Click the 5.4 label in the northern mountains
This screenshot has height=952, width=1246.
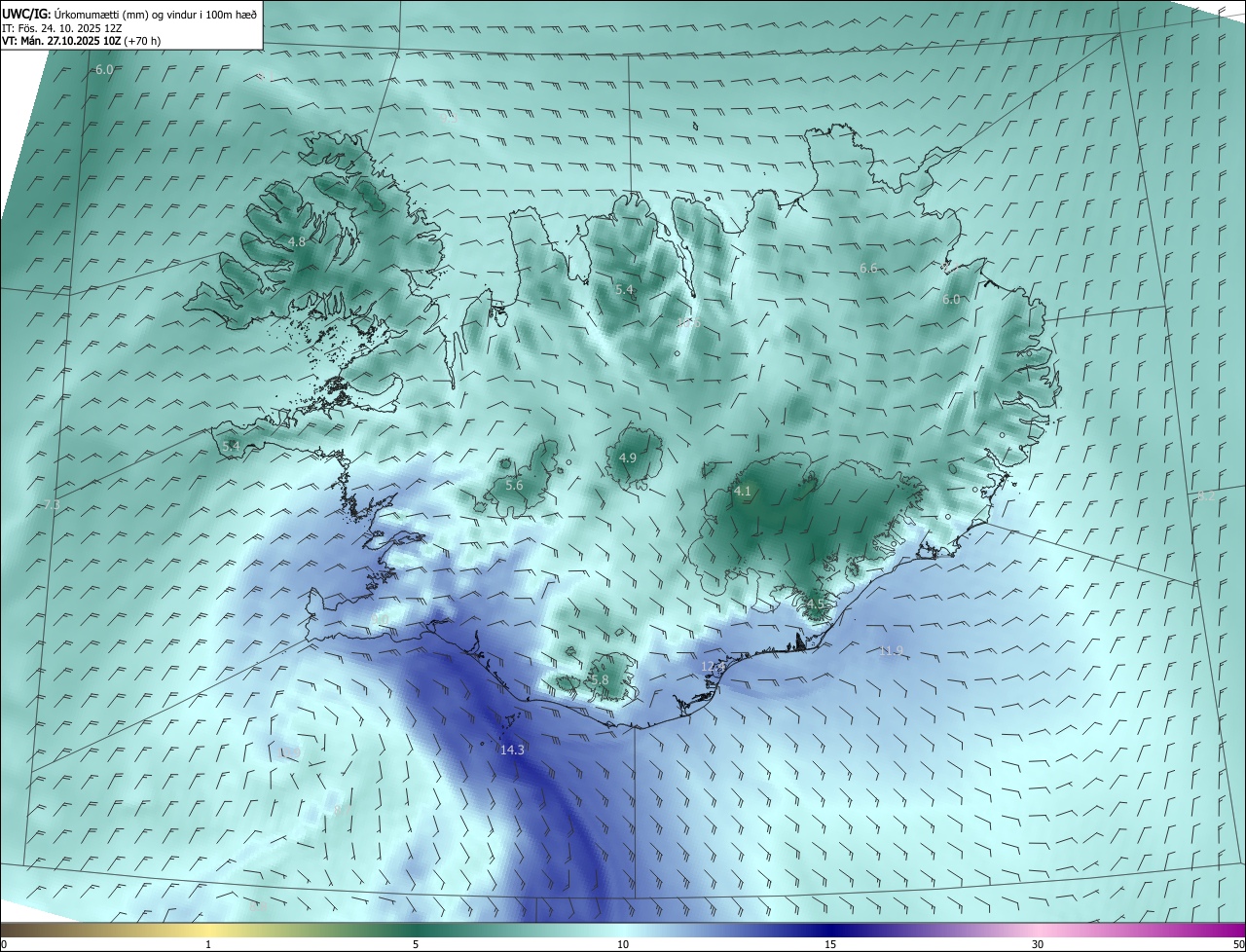click(x=625, y=290)
